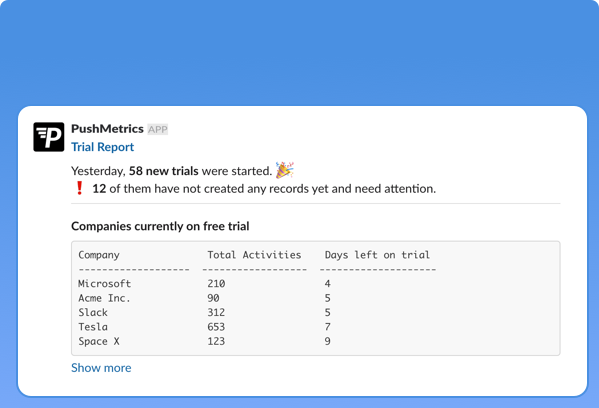This screenshot has width=599, height=408.
Task: Click the bold number 12 needing attention
Action: [x=99, y=188]
